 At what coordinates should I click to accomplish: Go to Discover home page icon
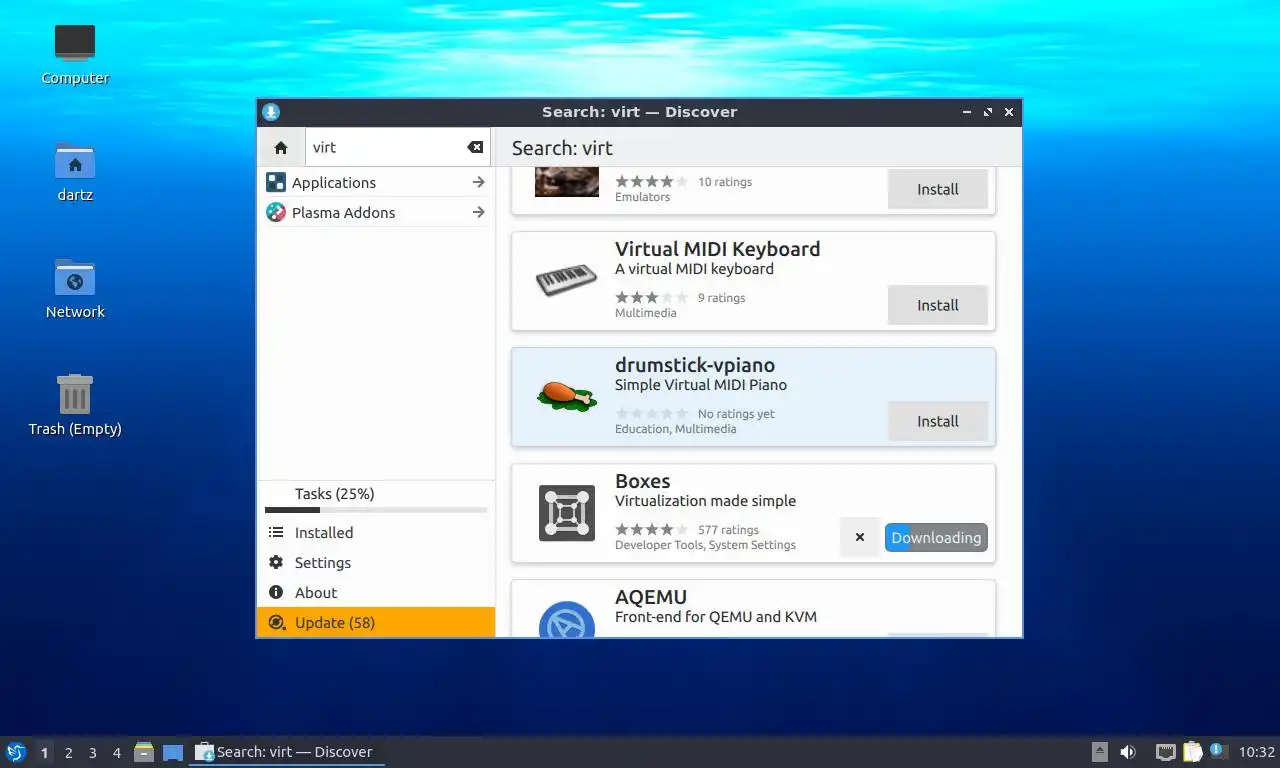281,147
